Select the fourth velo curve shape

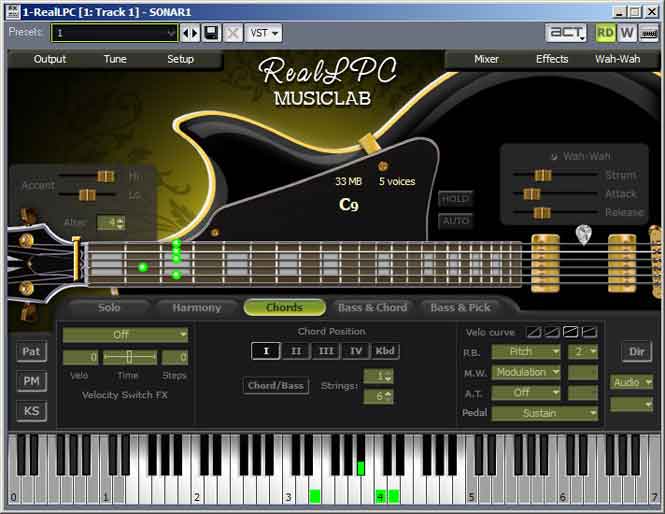[589, 332]
